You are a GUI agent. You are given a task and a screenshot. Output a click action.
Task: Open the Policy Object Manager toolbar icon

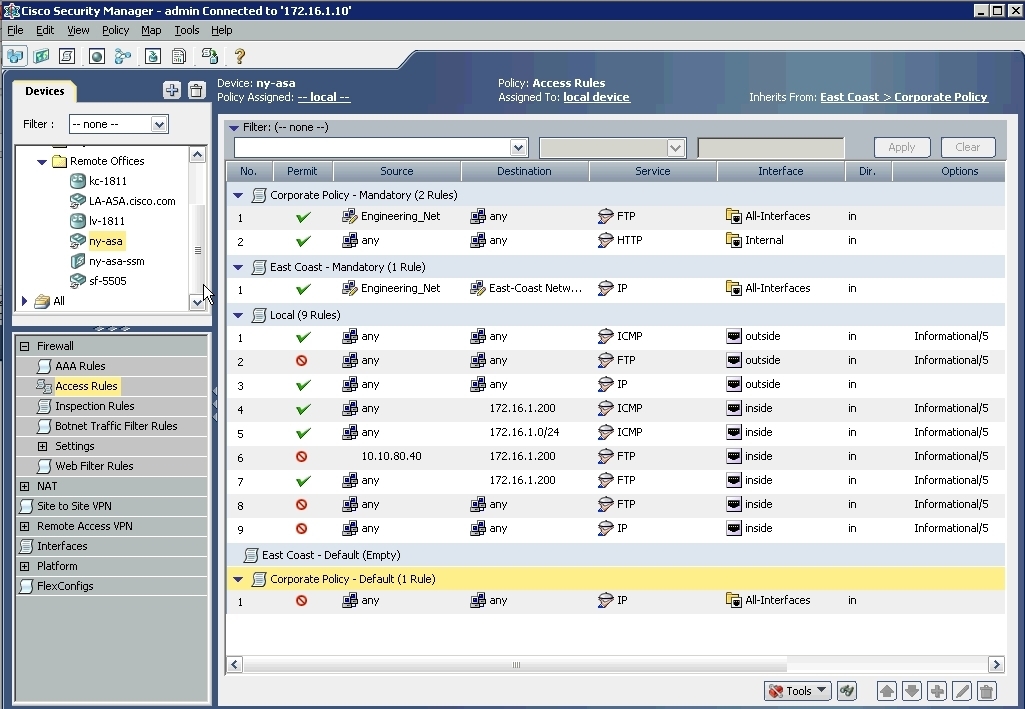tap(97, 56)
